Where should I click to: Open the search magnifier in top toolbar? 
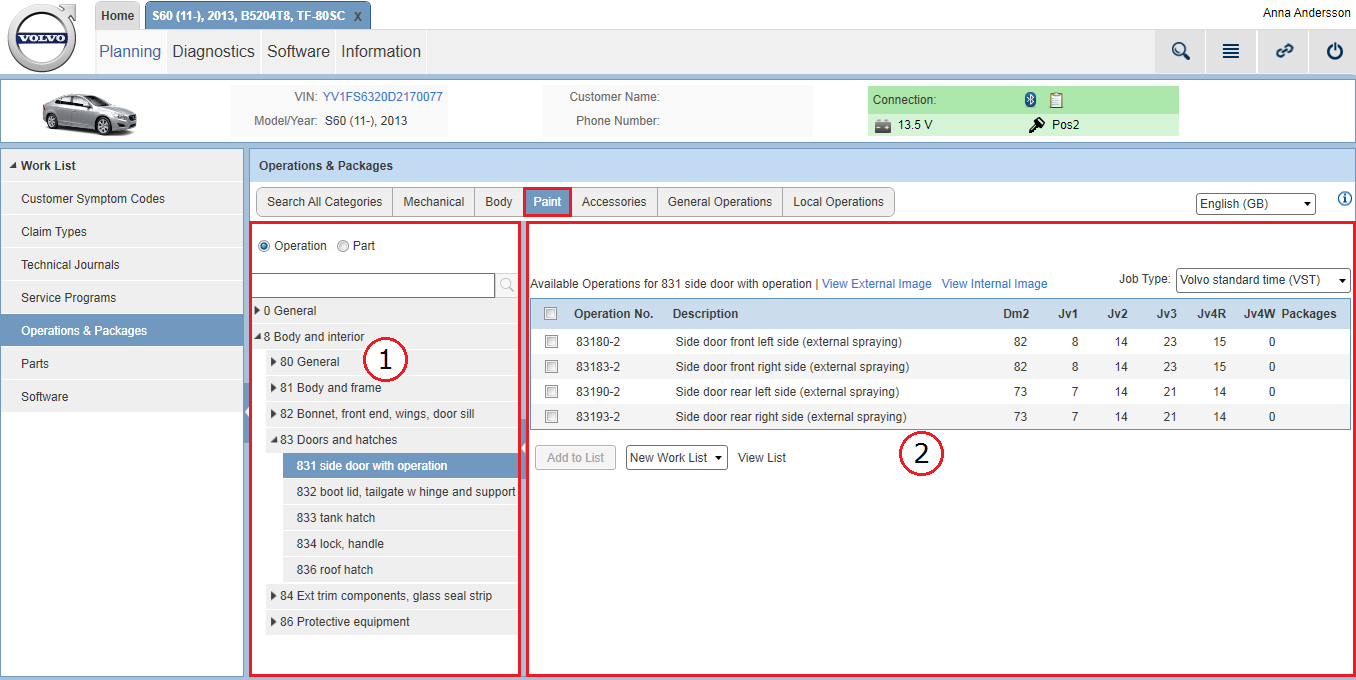click(1181, 52)
